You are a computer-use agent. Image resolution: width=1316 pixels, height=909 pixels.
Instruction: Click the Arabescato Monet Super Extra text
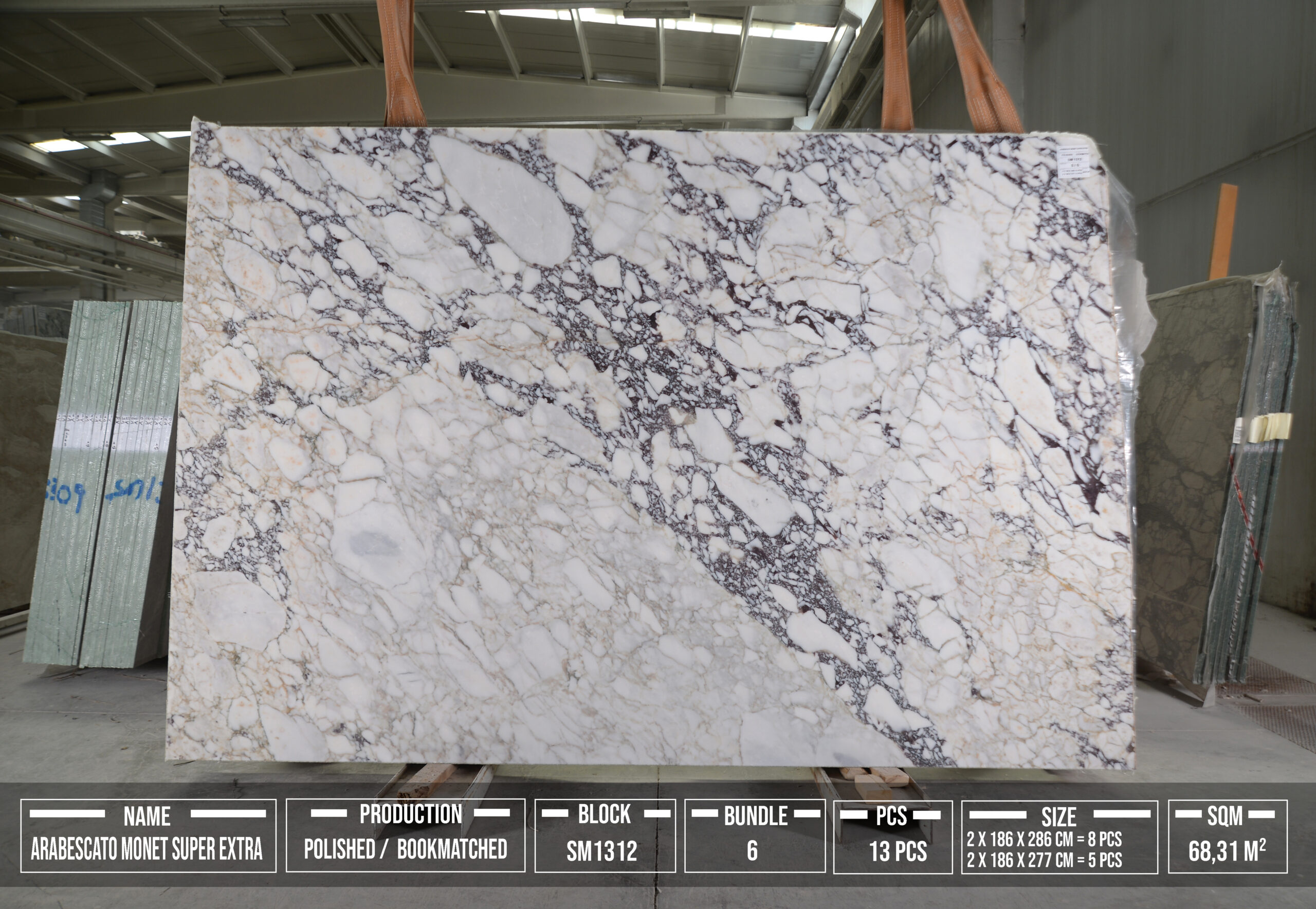coord(147,849)
